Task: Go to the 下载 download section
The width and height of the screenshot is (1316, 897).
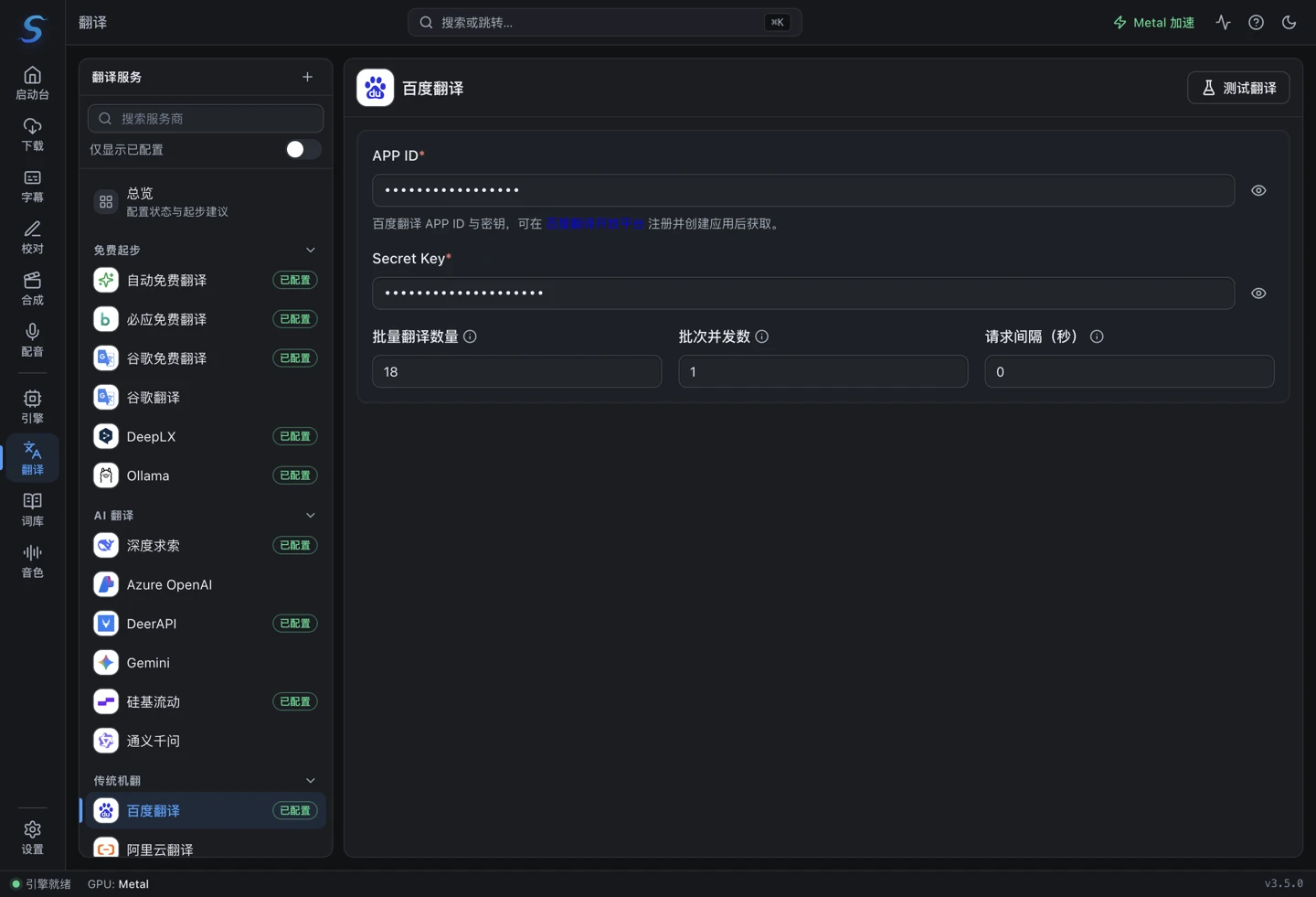Action: [32, 134]
